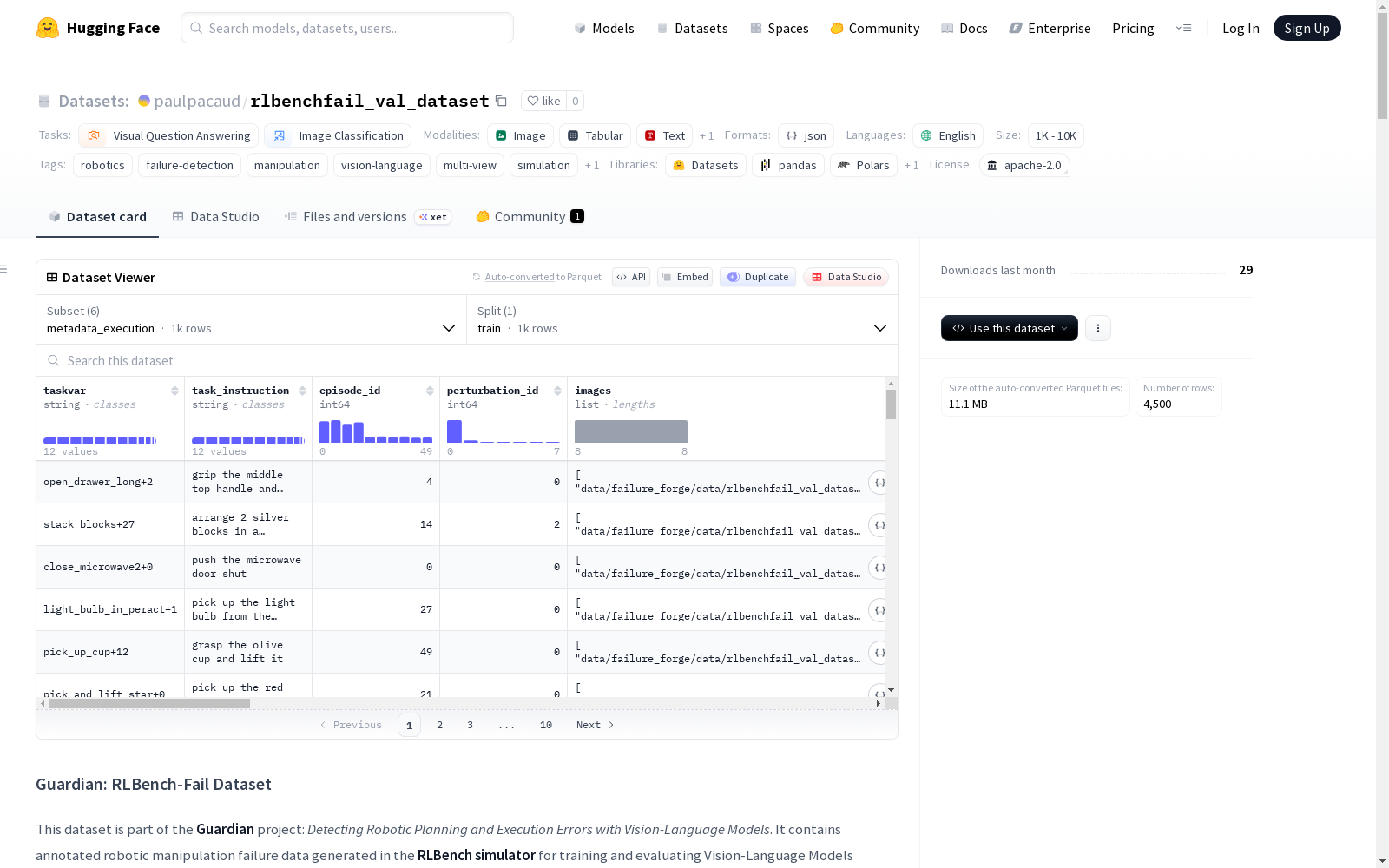Select the Visual Question Answering task tag
This screenshot has height=868, width=1389.
(168, 135)
